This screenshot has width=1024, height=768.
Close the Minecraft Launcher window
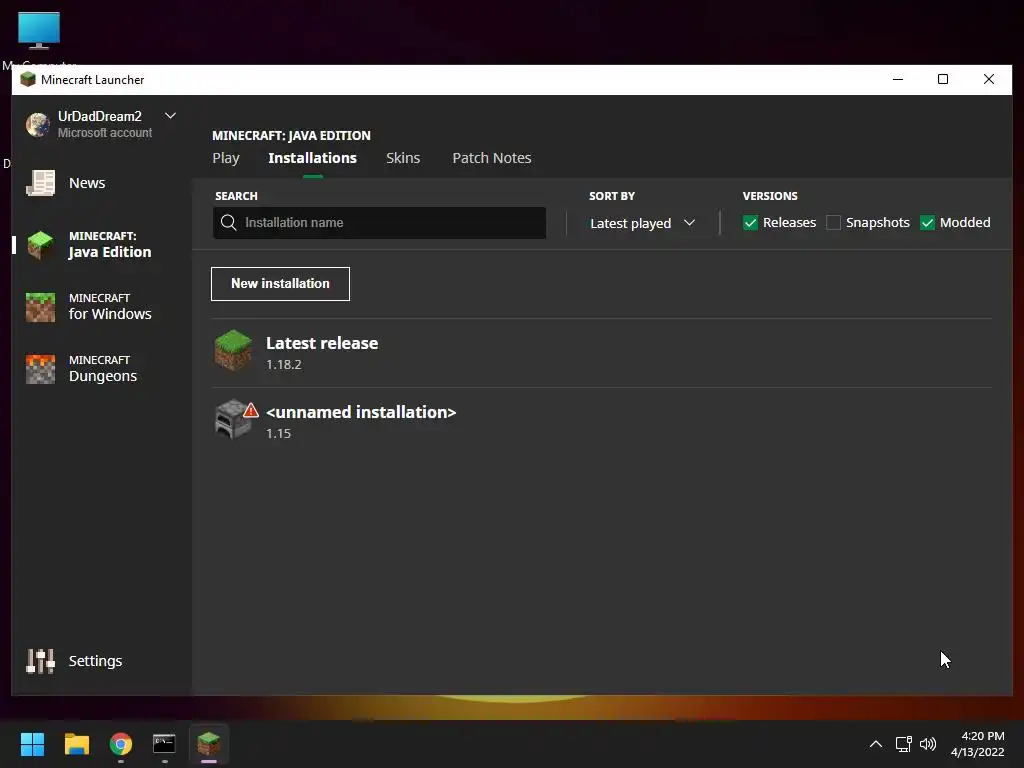click(989, 79)
